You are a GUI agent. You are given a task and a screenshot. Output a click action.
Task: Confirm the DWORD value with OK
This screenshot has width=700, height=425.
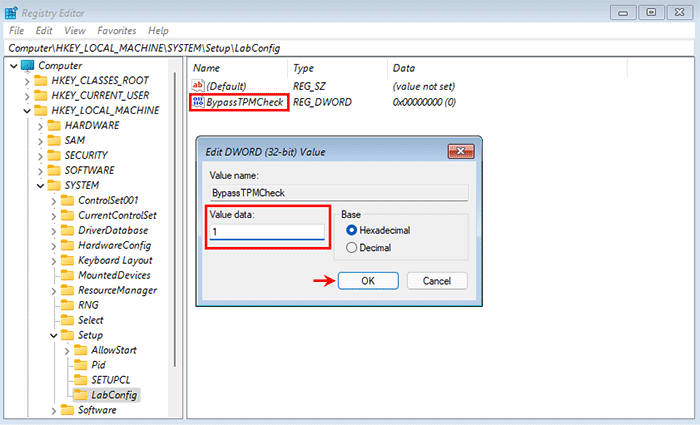[368, 281]
